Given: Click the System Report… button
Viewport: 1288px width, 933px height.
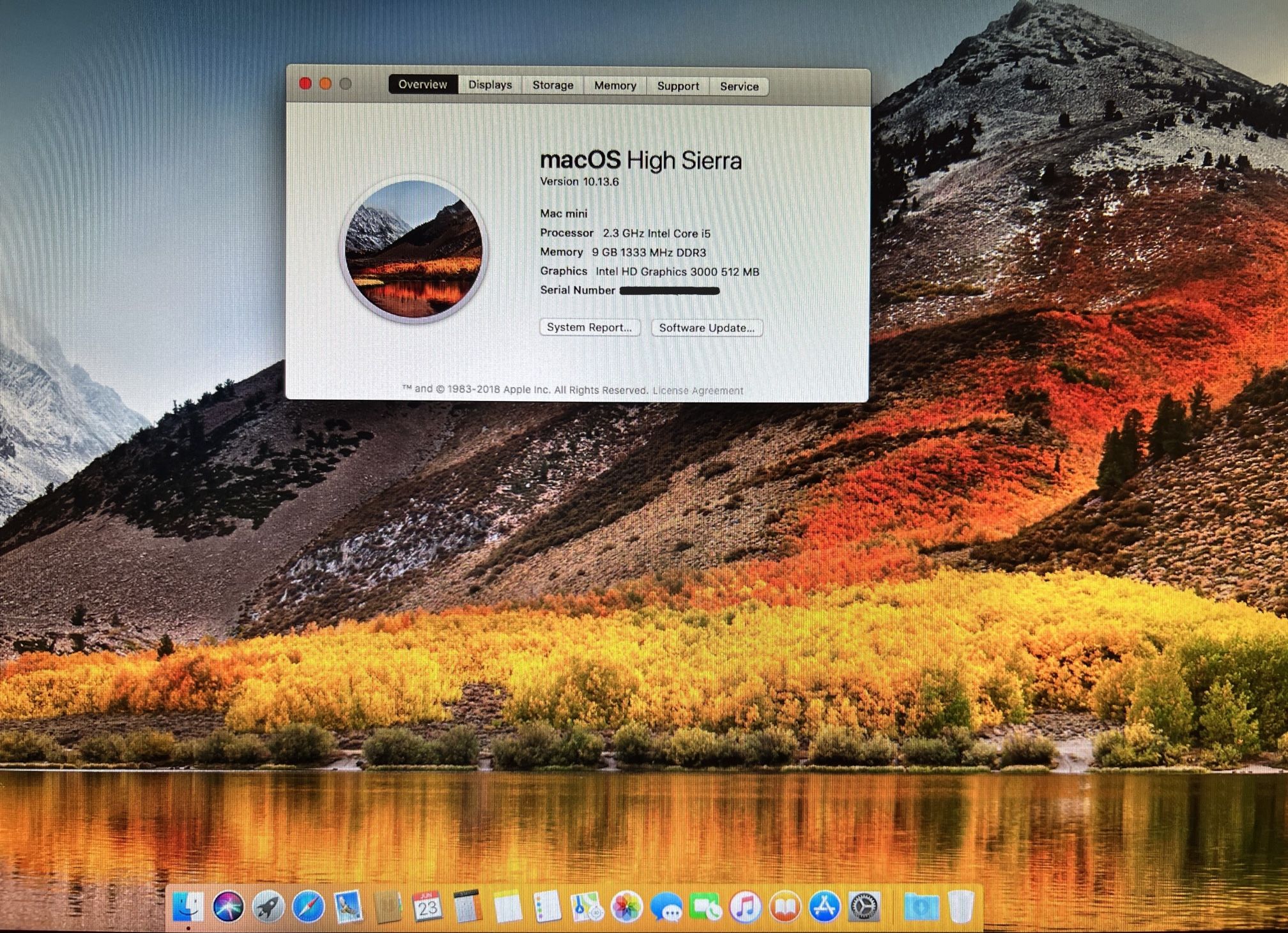Looking at the screenshot, I should (x=590, y=327).
